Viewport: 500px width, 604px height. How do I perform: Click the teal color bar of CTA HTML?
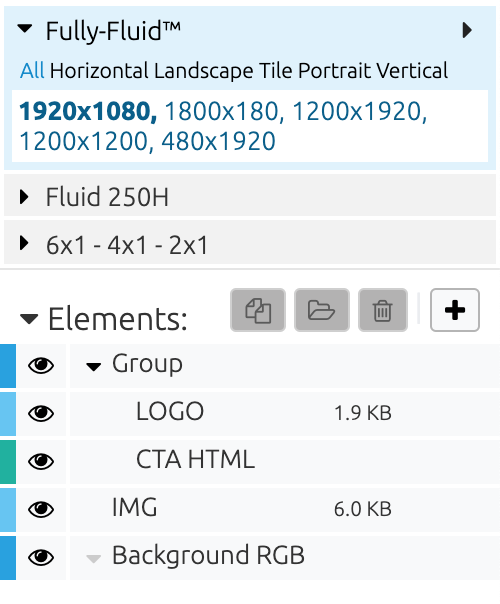pyautogui.click(x=8, y=461)
